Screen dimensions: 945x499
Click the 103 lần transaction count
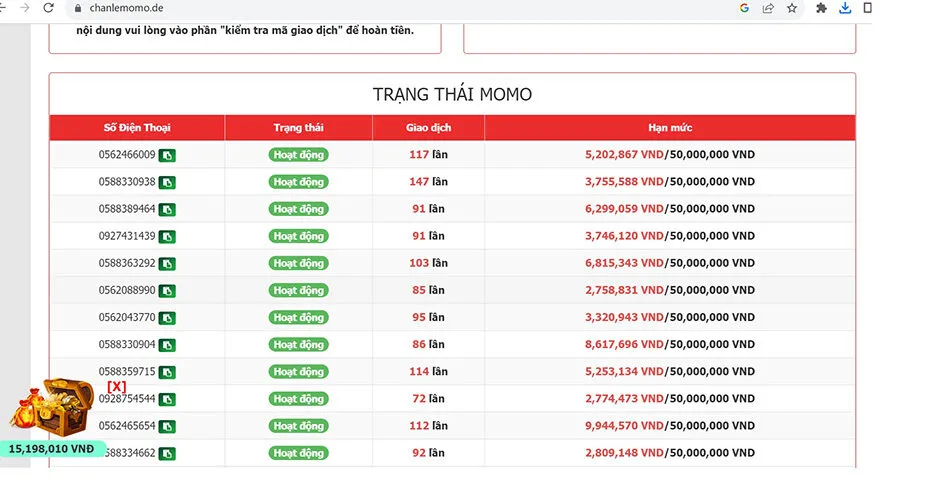pos(429,263)
